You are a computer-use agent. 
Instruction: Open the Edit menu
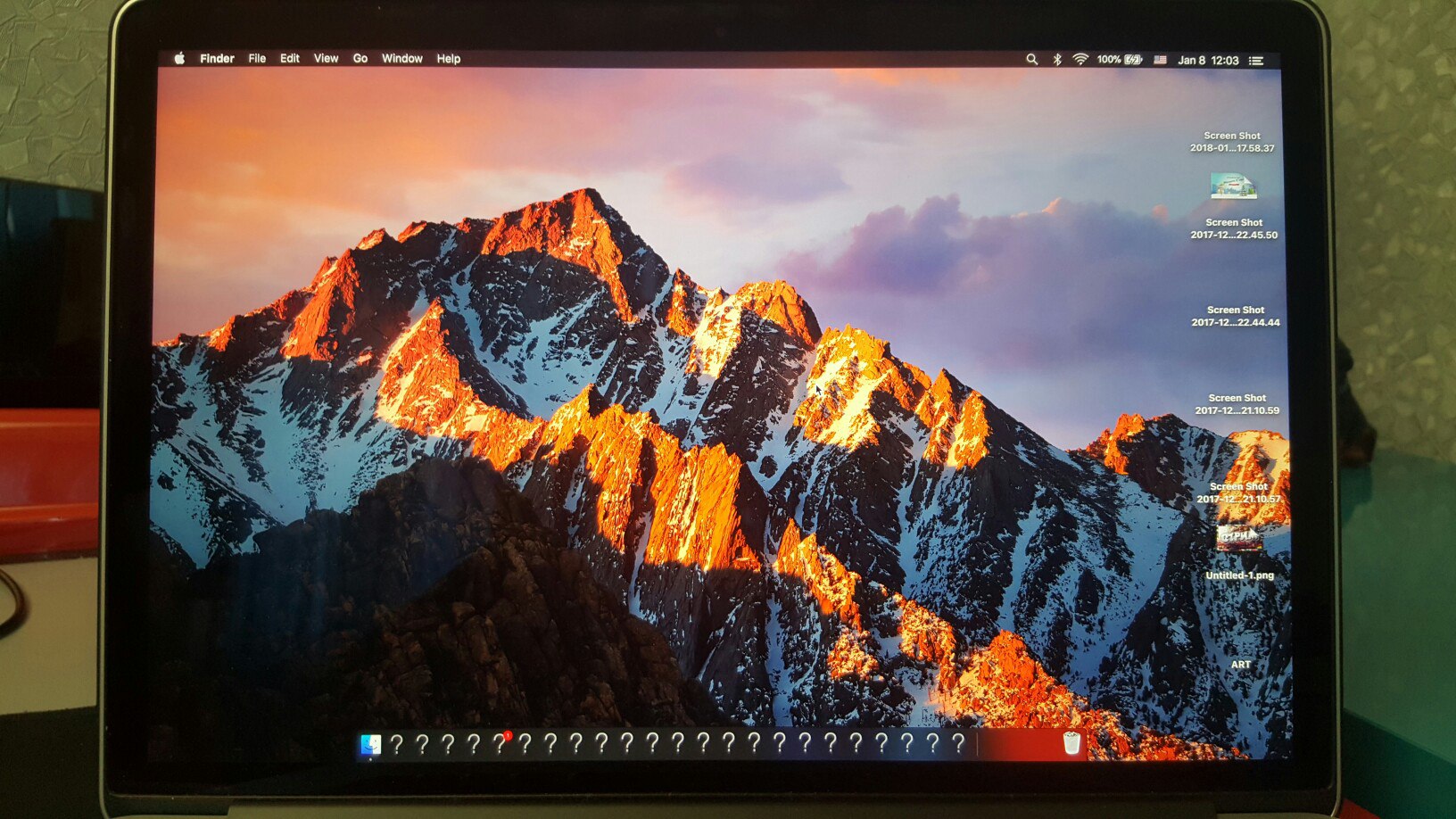(289, 58)
